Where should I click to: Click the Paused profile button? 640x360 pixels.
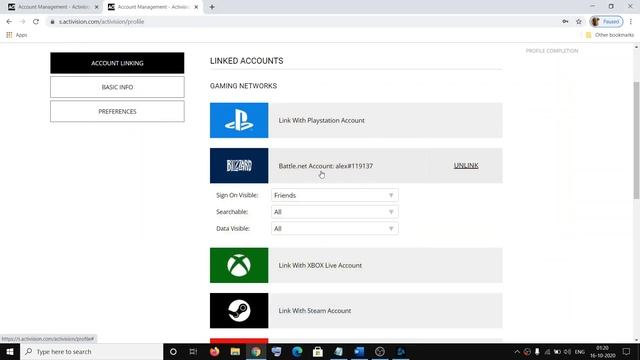coord(607,22)
